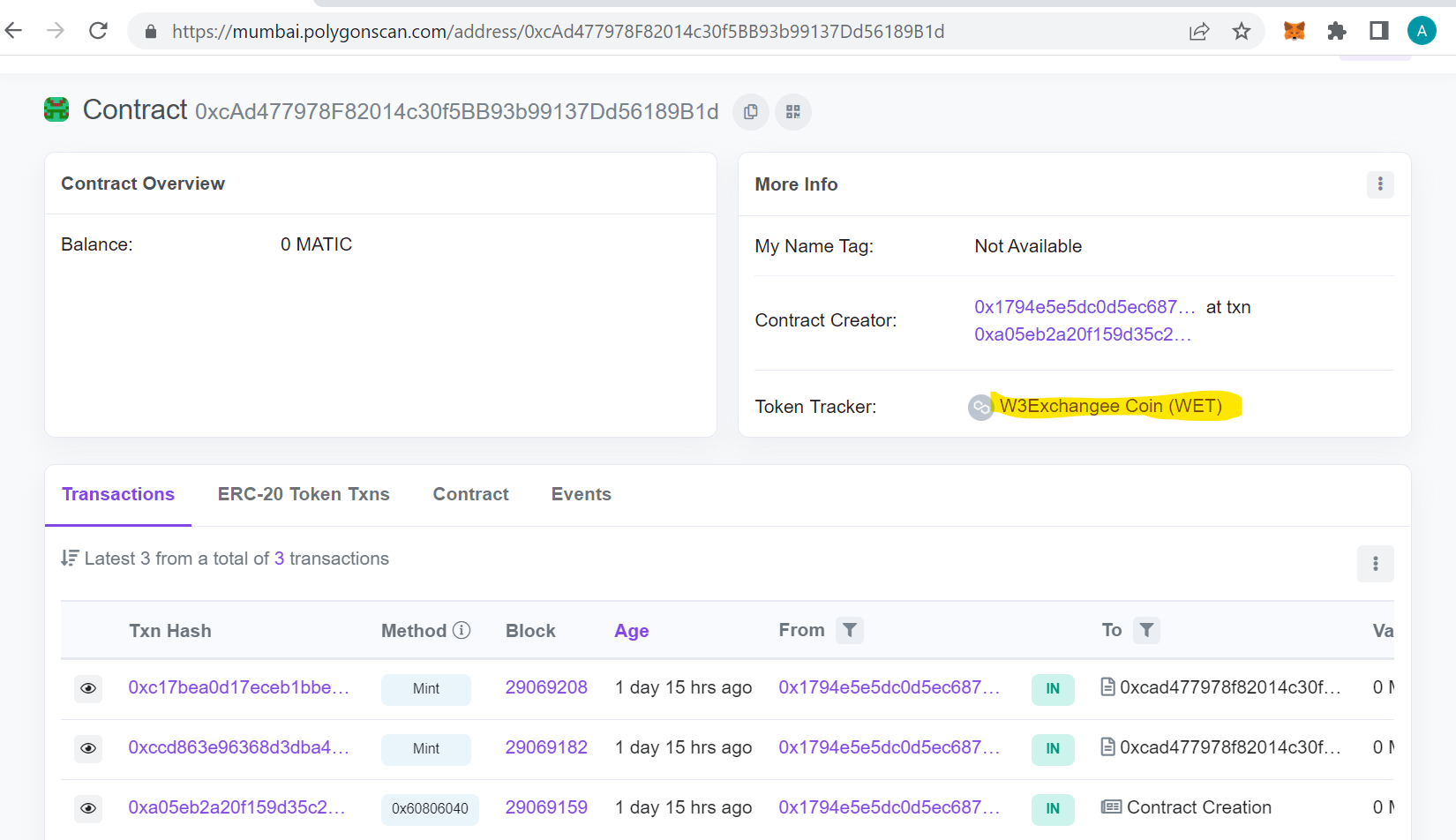Open From address in block 29069182 row

coord(889,747)
